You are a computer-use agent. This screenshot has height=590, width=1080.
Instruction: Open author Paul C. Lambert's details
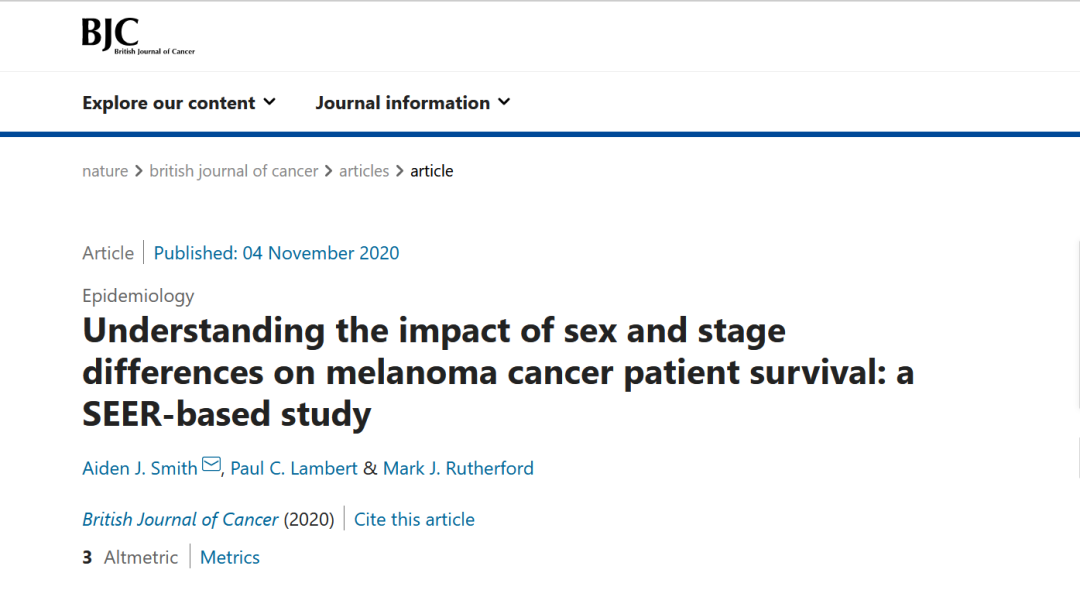pyautogui.click(x=294, y=468)
